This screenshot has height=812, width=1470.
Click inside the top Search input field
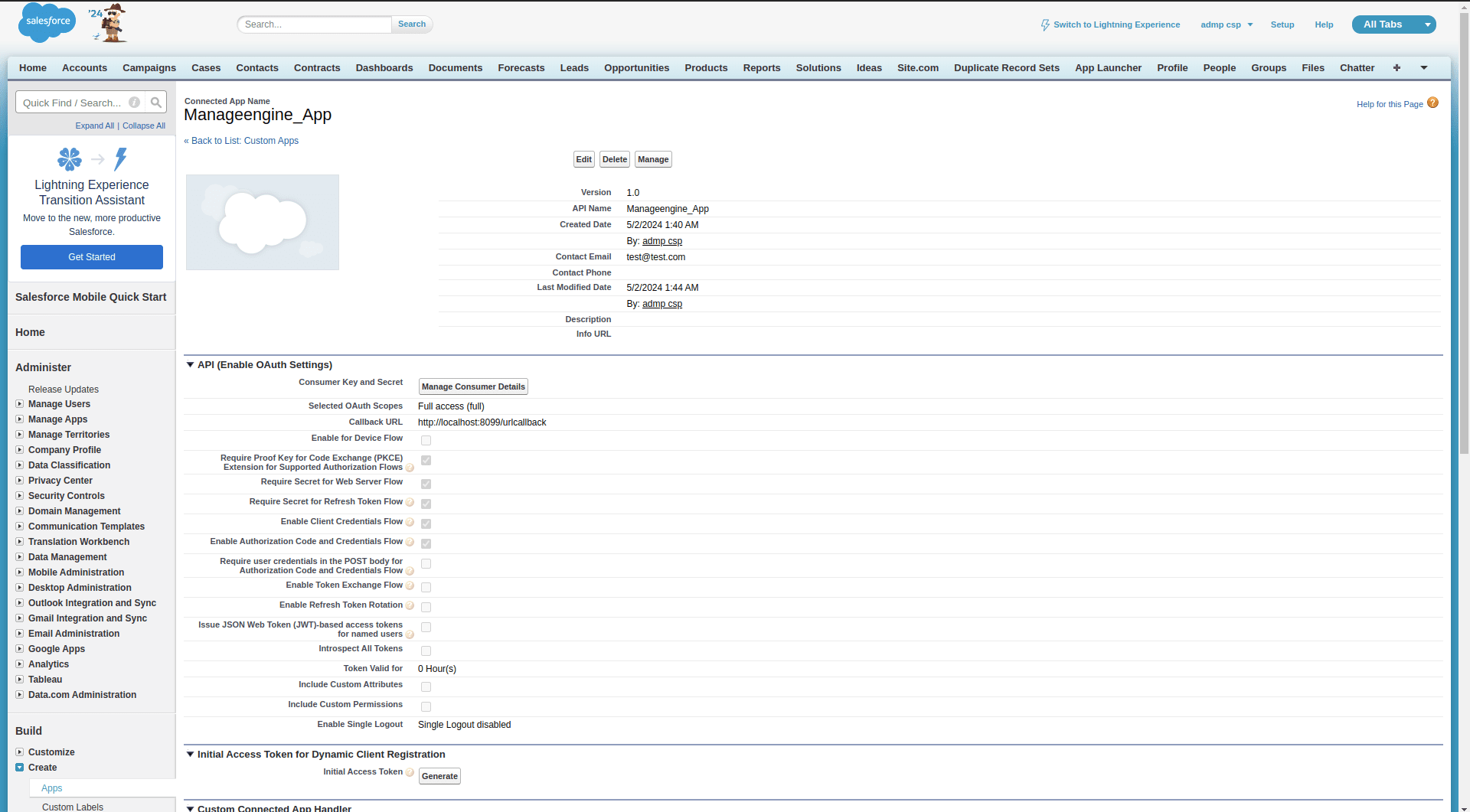pyautogui.click(x=314, y=24)
